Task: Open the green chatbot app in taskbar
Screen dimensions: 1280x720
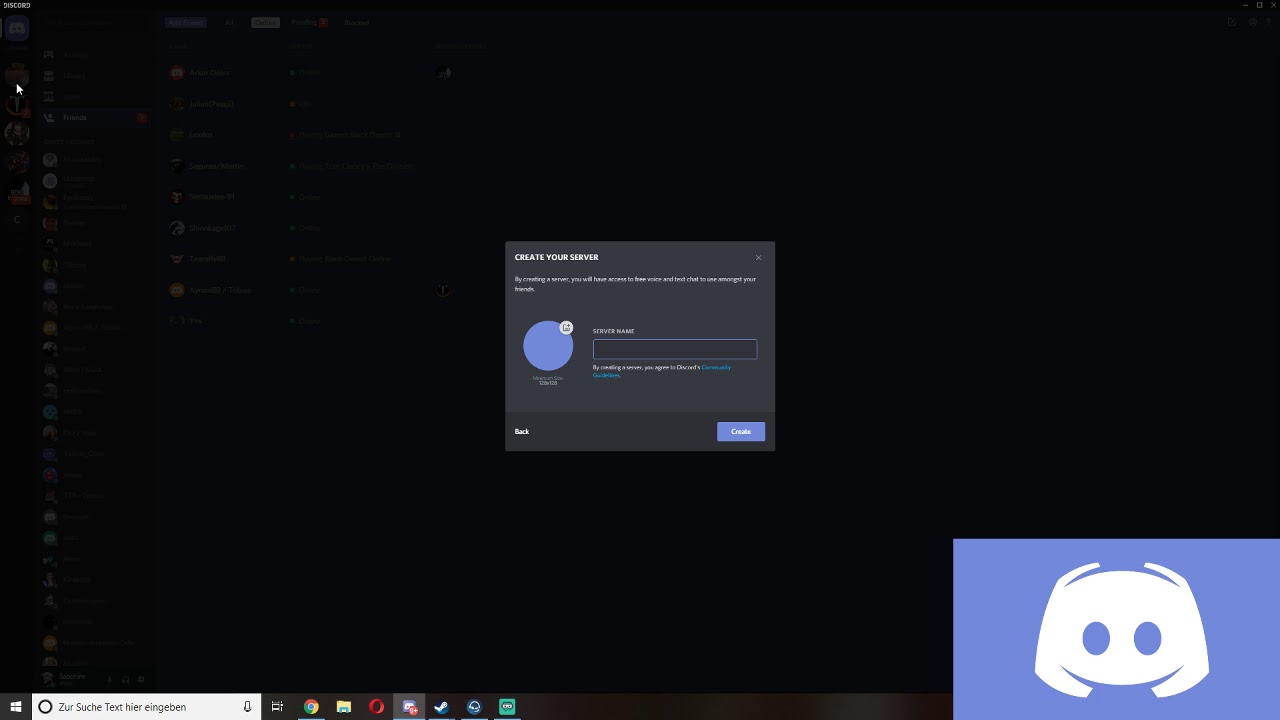Action: (x=507, y=707)
